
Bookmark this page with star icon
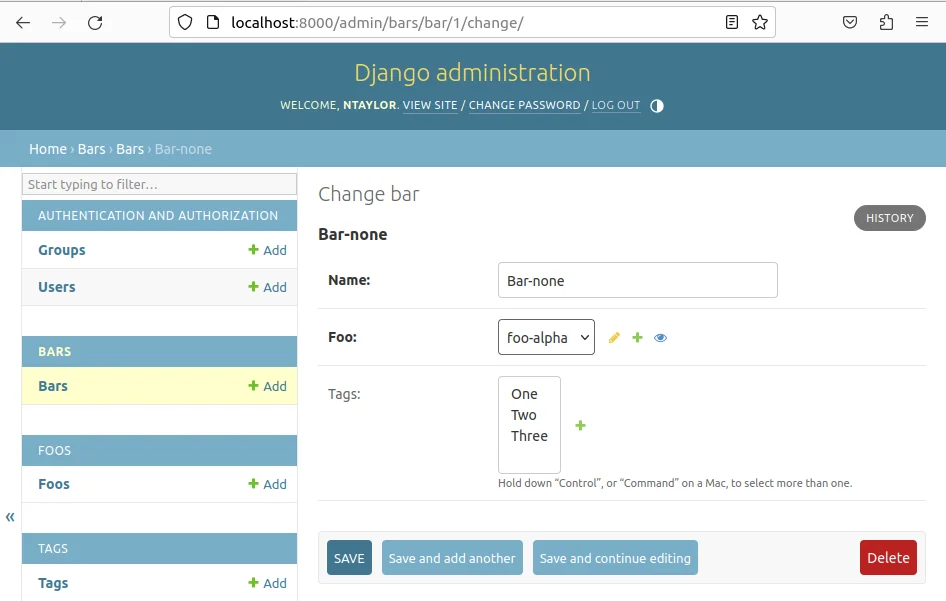(x=760, y=22)
